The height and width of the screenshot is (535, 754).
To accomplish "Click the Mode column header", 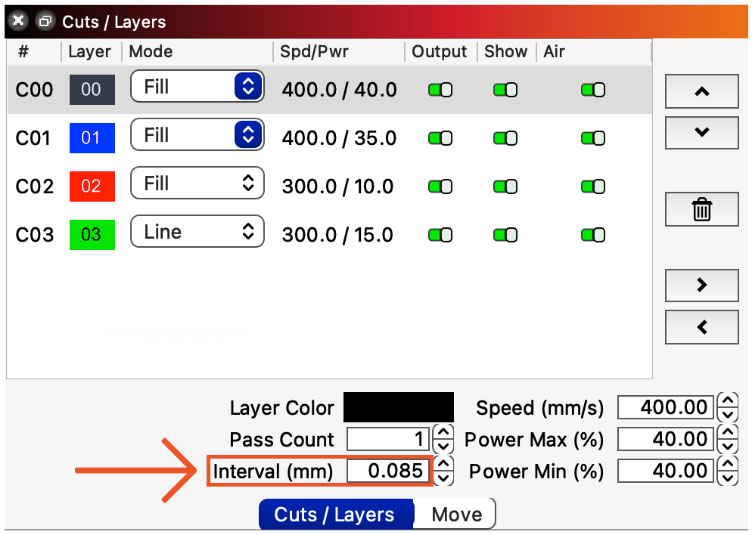I will coord(151,51).
